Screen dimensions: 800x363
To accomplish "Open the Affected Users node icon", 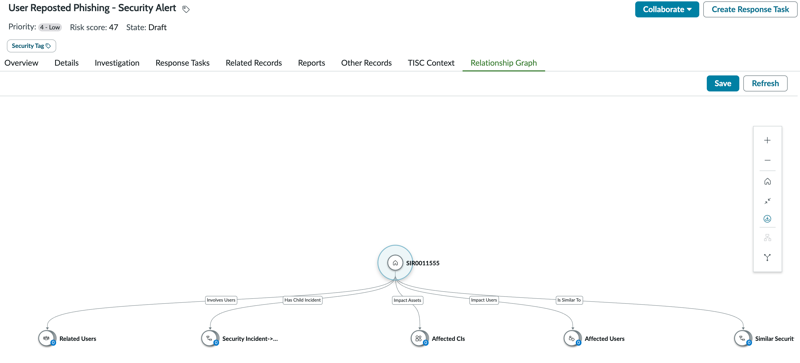I will click(572, 338).
